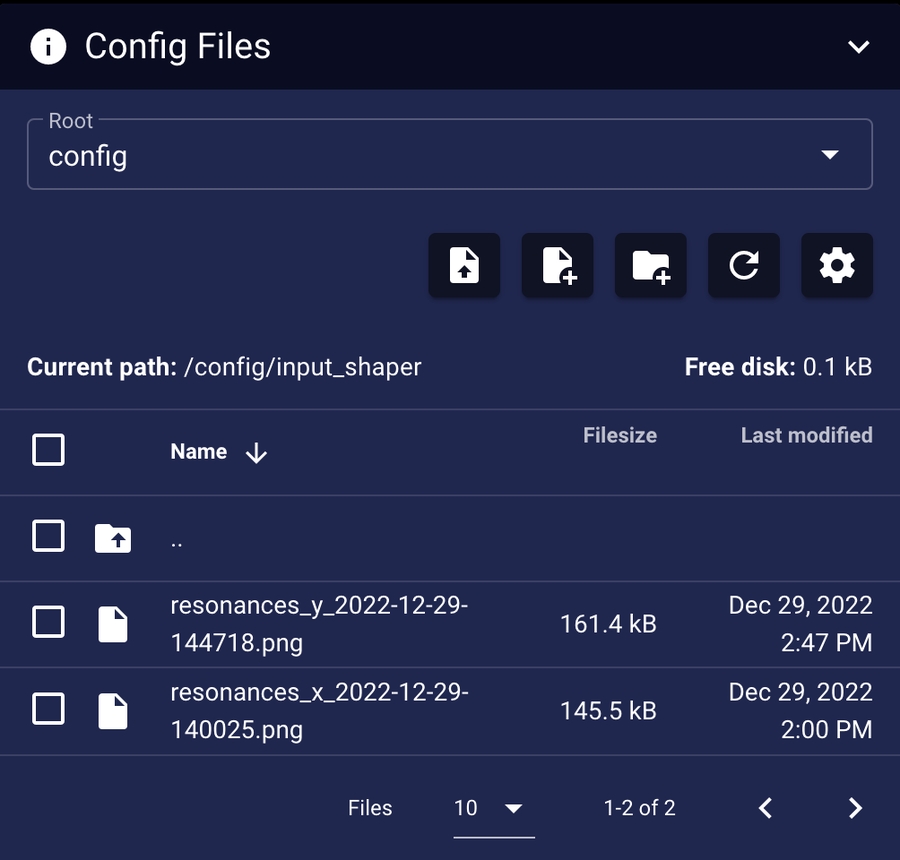Sort files by Name column header
This screenshot has width=900, height=860.
[x=199, y=452]
